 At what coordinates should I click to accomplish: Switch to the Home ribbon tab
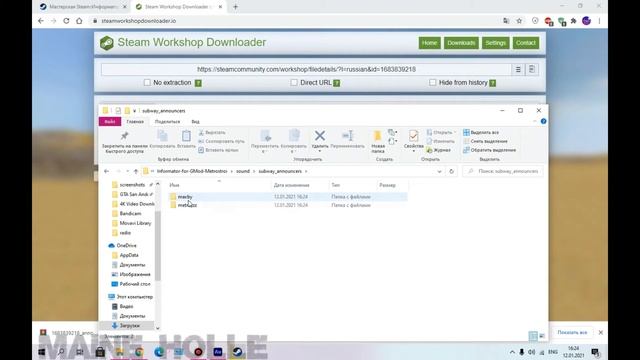135,122
